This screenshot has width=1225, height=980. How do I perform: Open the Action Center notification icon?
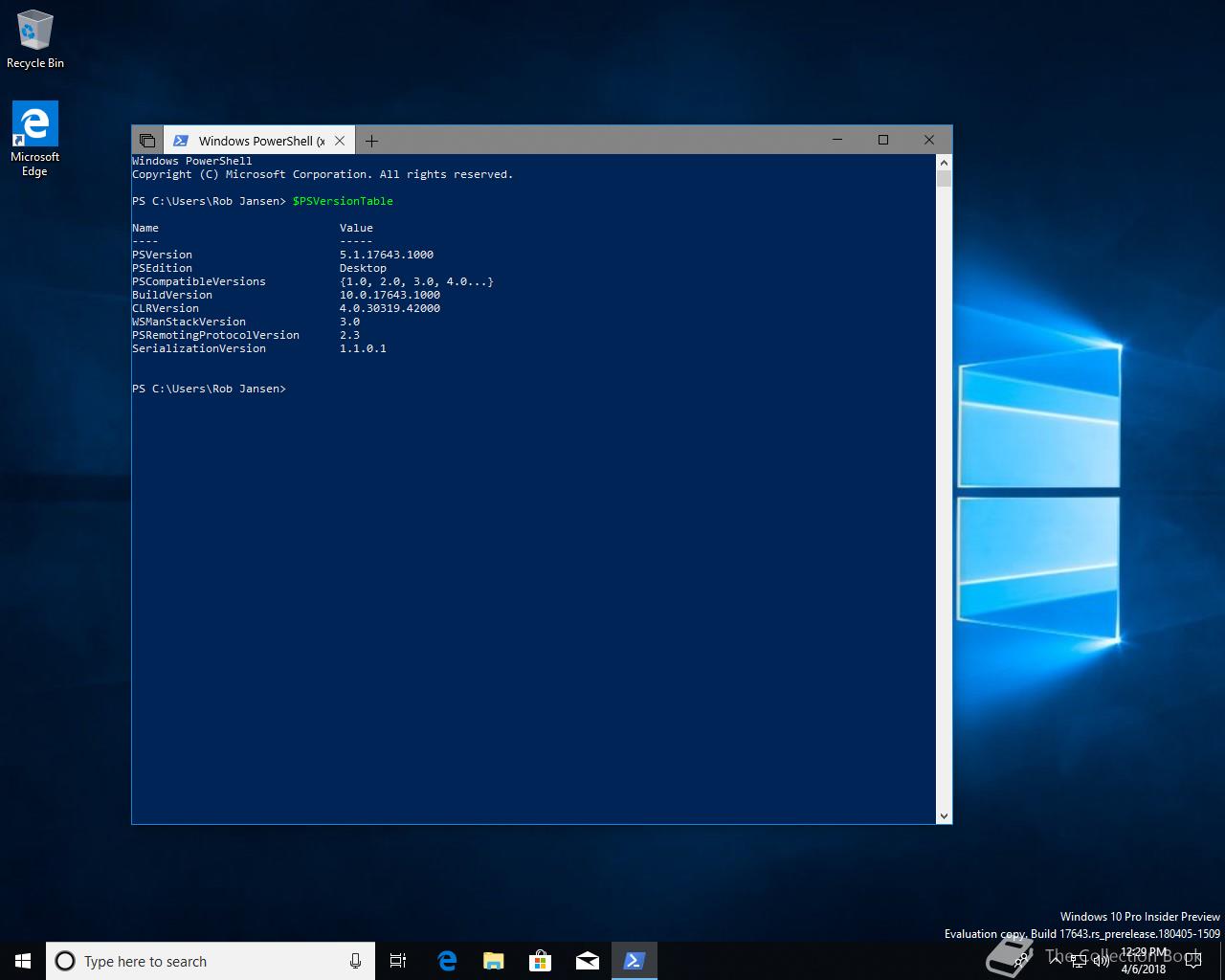[x=1192, y=961]
